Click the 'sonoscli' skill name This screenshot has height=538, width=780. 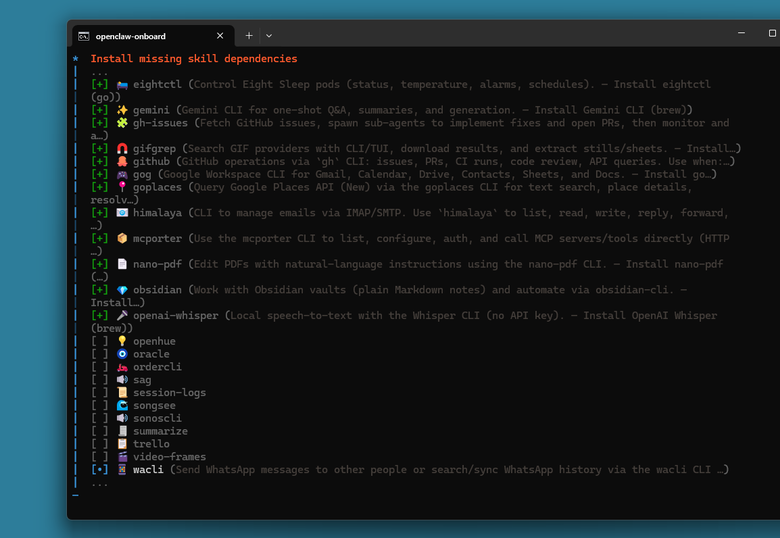[x=157, y=418]
